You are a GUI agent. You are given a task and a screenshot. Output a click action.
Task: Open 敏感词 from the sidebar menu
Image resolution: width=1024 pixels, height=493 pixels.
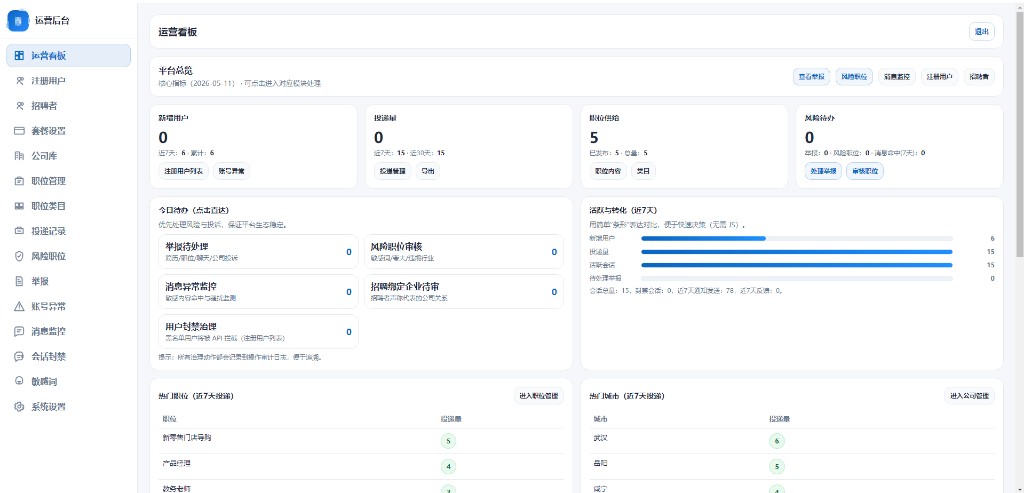69,381
